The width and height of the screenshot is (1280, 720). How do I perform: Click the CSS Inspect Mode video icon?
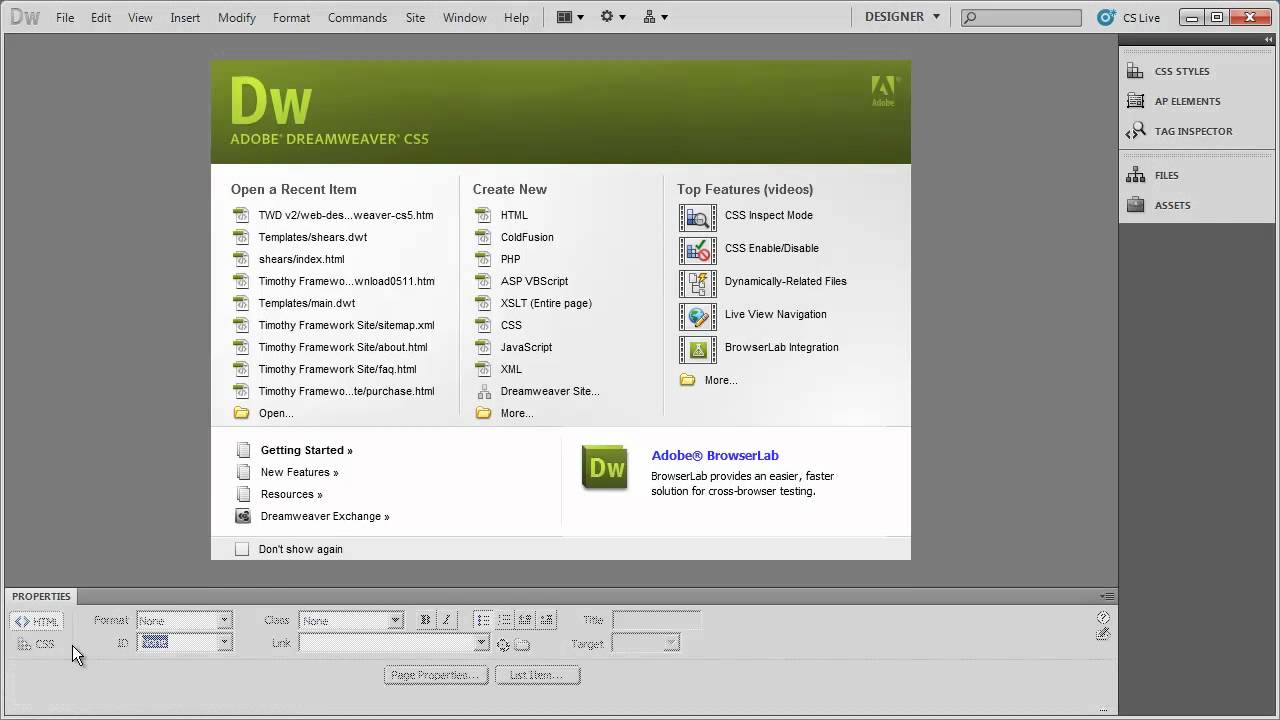click(x=698, y=216)
